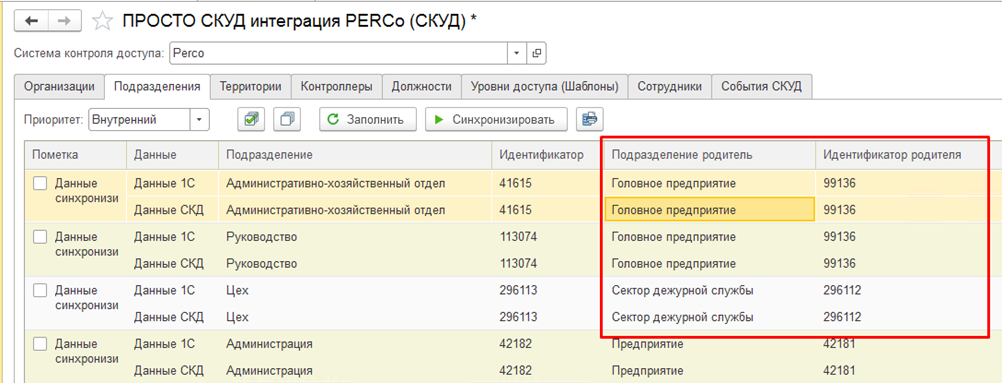Image resolution: width=1002 pixels, height=383 pixels.
Task: Open the Должности tab
Action: tap(422, 86)
